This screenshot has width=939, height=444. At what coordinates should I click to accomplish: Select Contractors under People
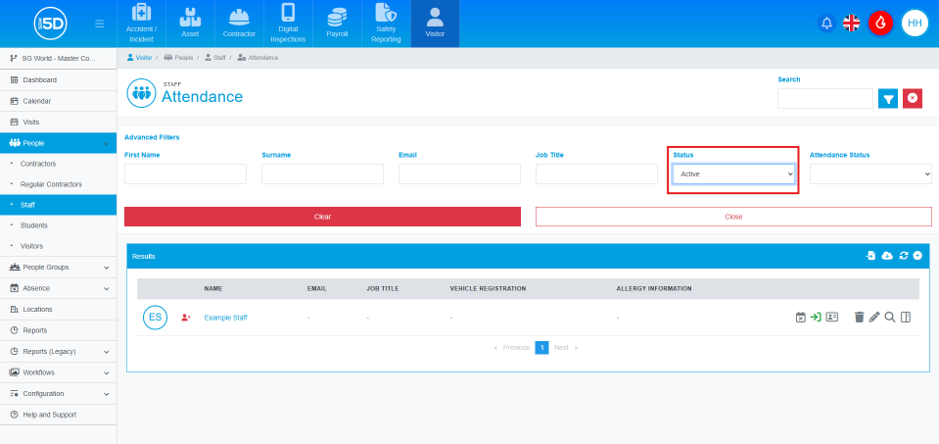[x=58, y=164]
